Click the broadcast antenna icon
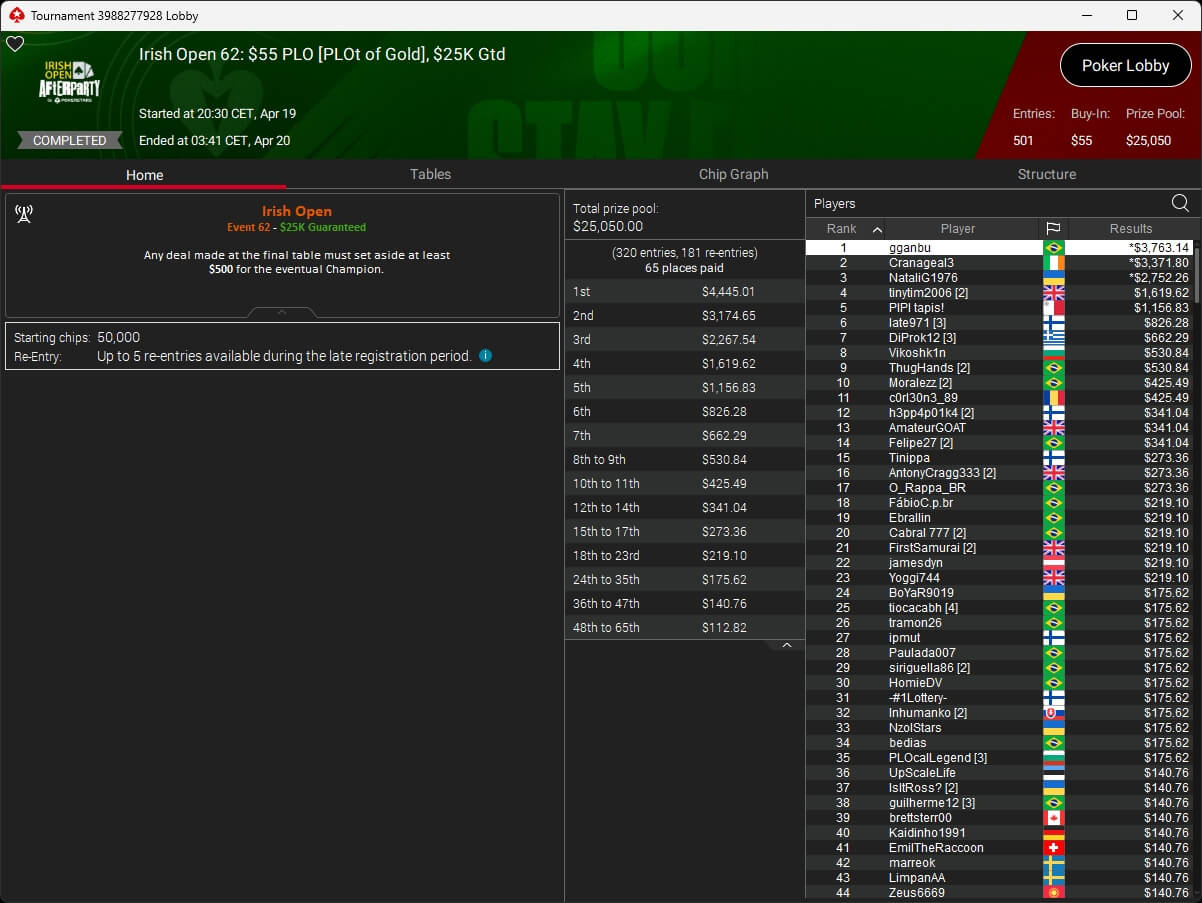Screen dimensions: 1202x903 point(25,213)
